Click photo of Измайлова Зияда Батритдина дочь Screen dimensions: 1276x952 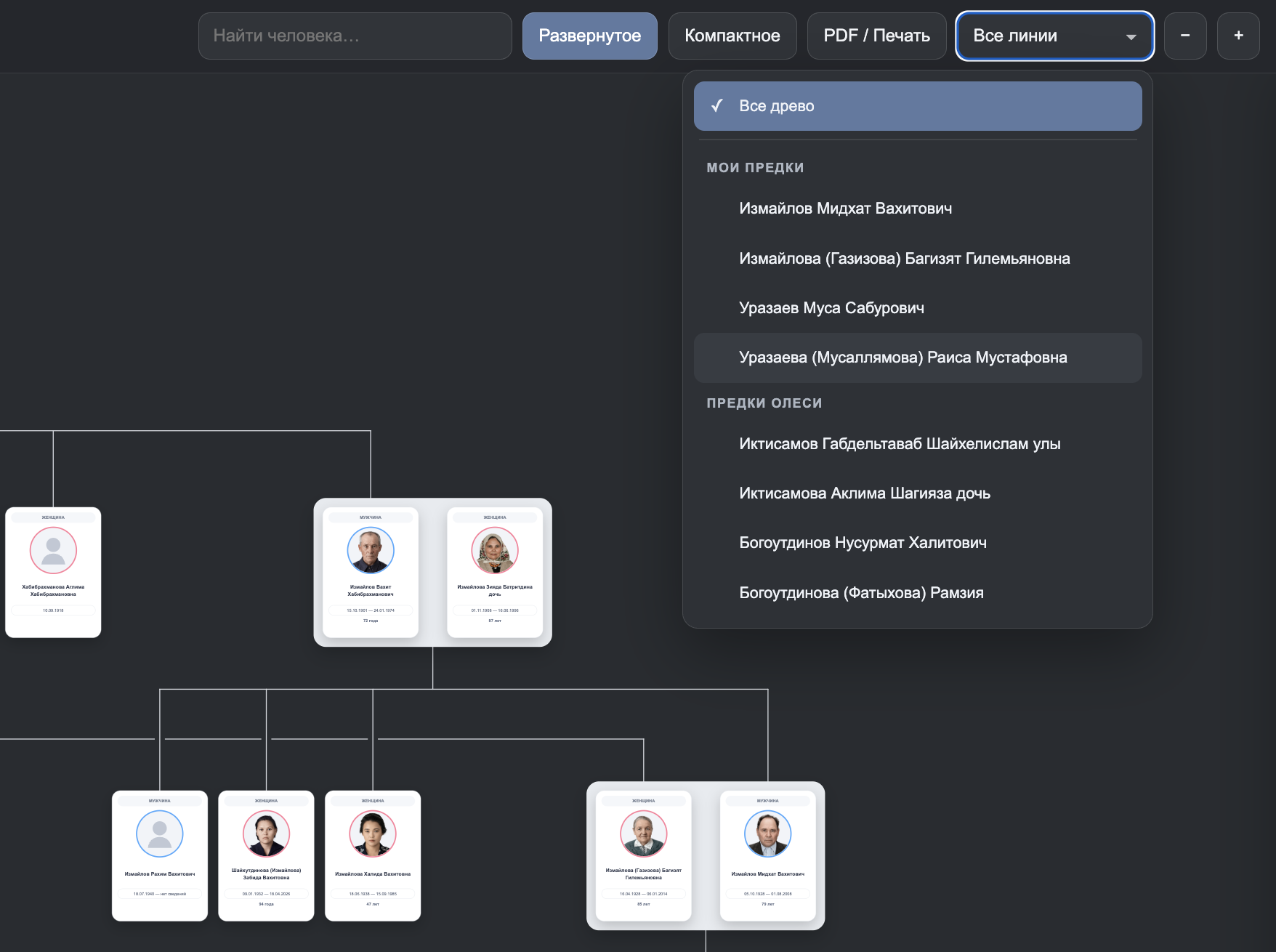(495, 550)
